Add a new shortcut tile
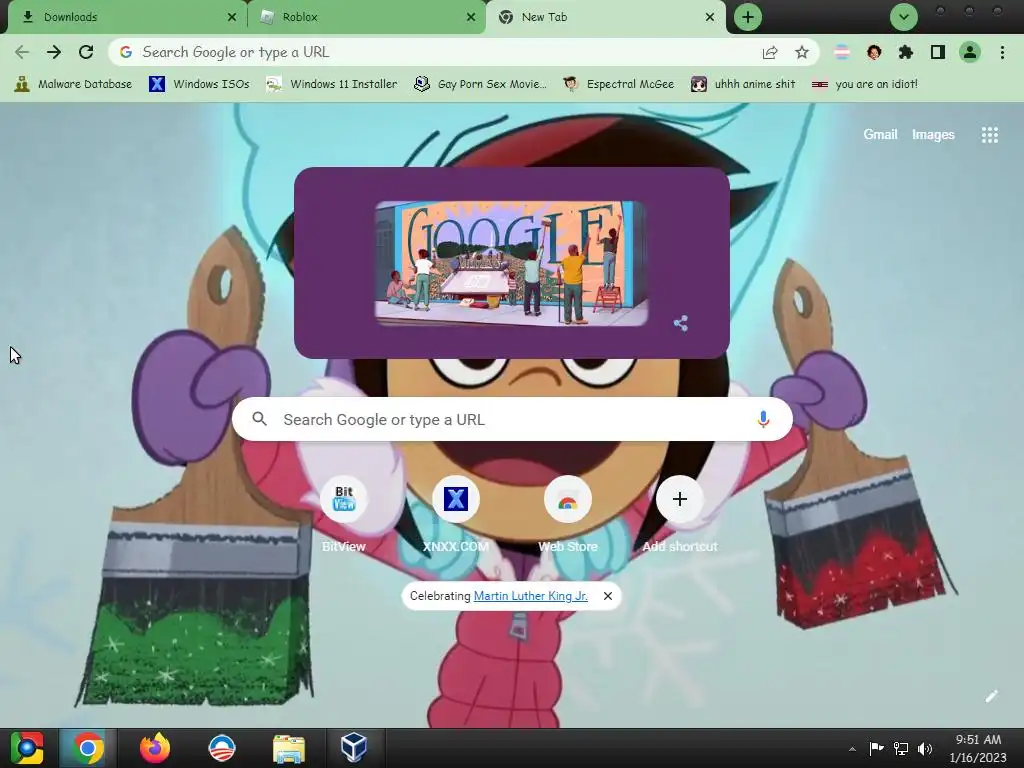The image size is (1024, 768). (680, 516)
